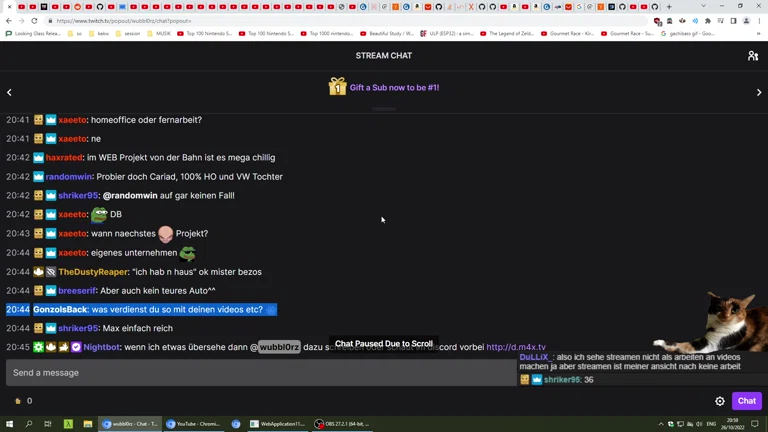
Task: Open File Explorer from the taskbar
Action: click(x=87, y=424)
